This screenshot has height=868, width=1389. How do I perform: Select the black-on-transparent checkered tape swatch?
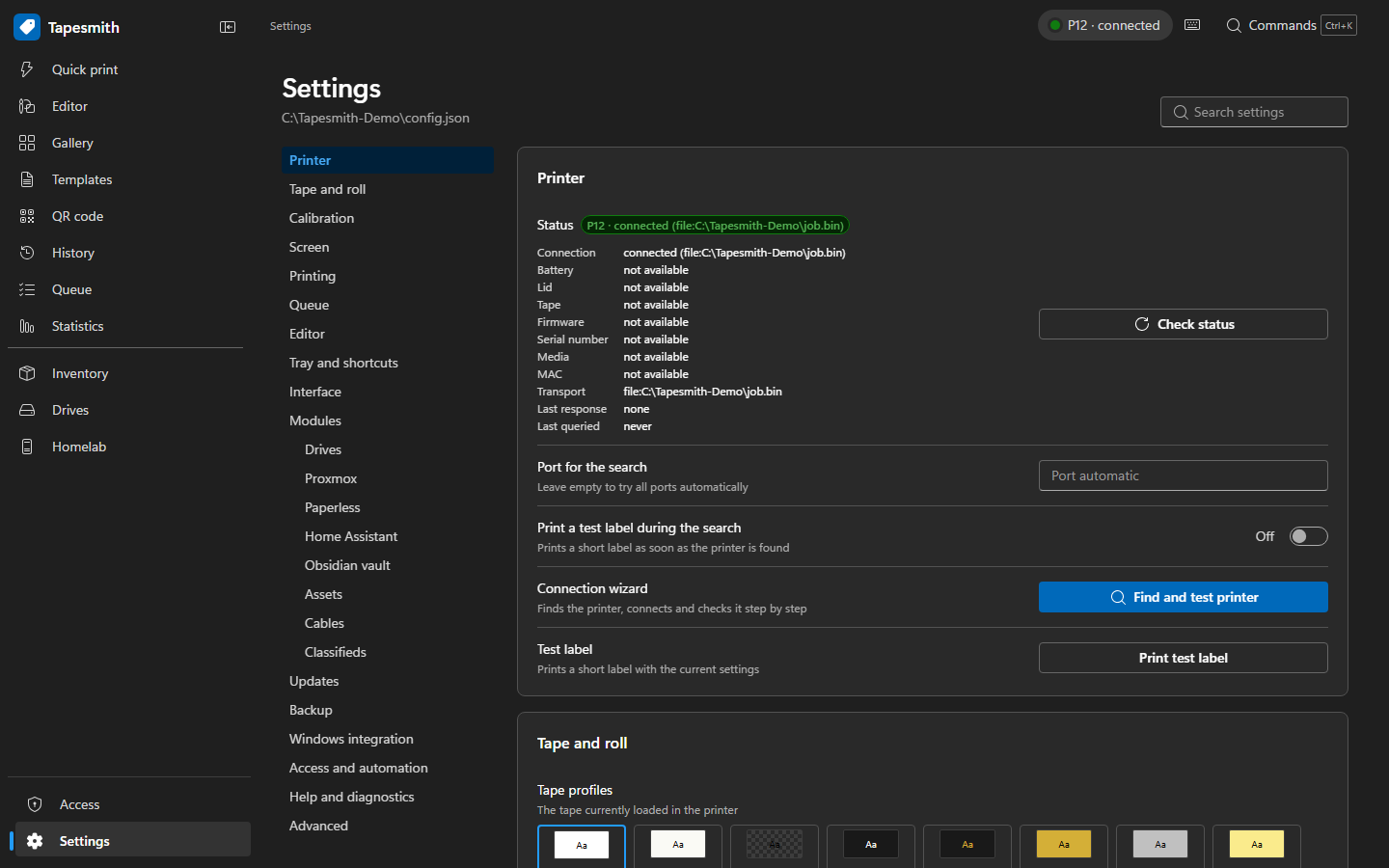[775, 845]
